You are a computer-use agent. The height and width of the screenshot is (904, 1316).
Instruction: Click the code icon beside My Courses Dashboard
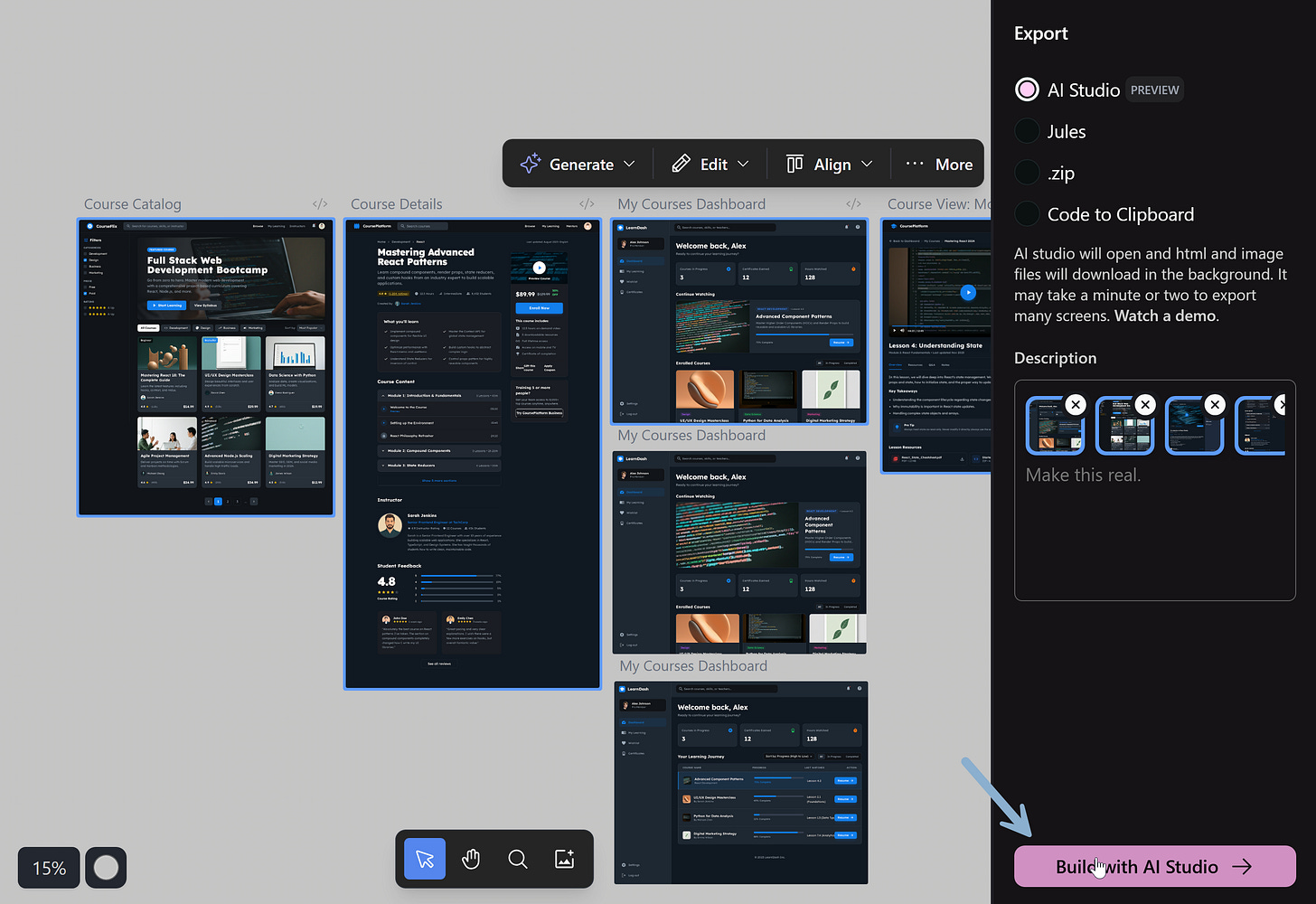853,204
